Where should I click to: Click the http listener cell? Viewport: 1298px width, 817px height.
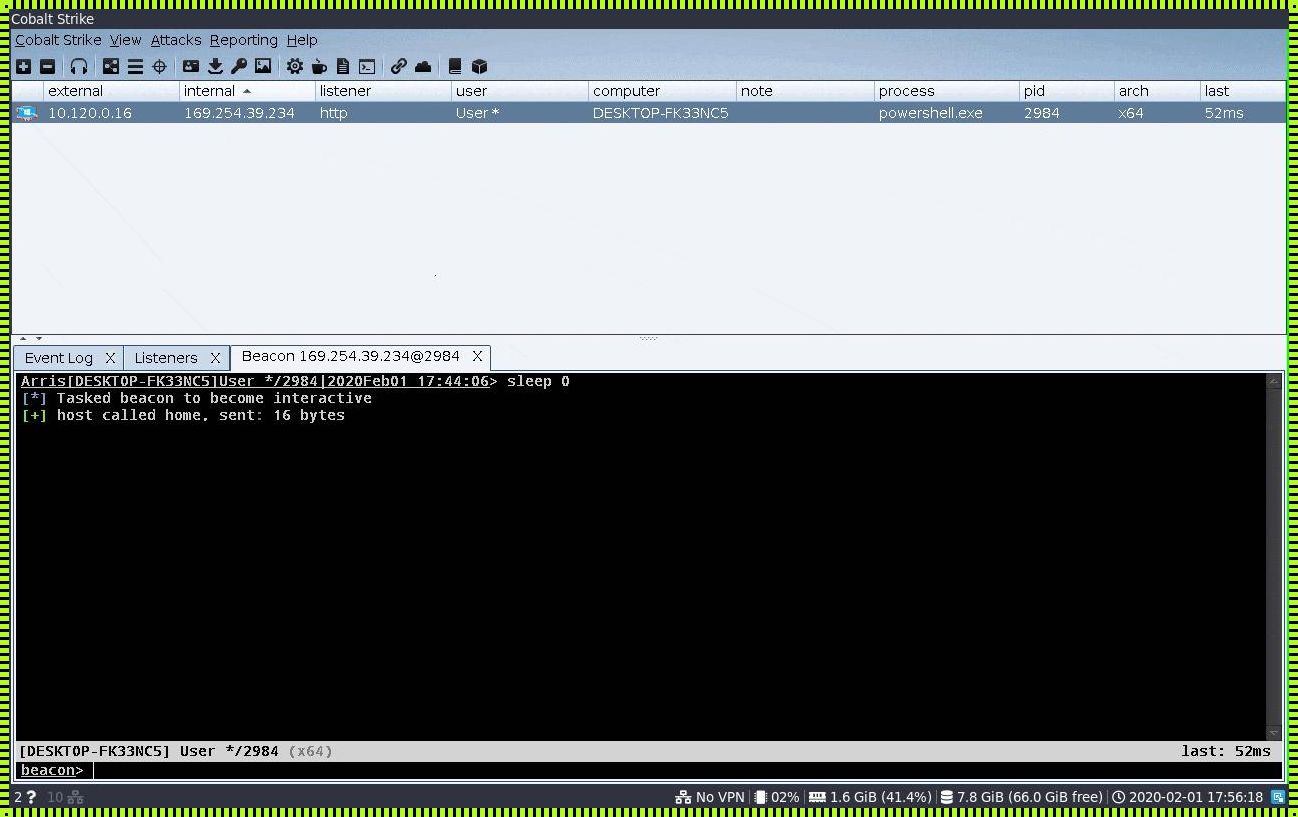pos(384,113)
